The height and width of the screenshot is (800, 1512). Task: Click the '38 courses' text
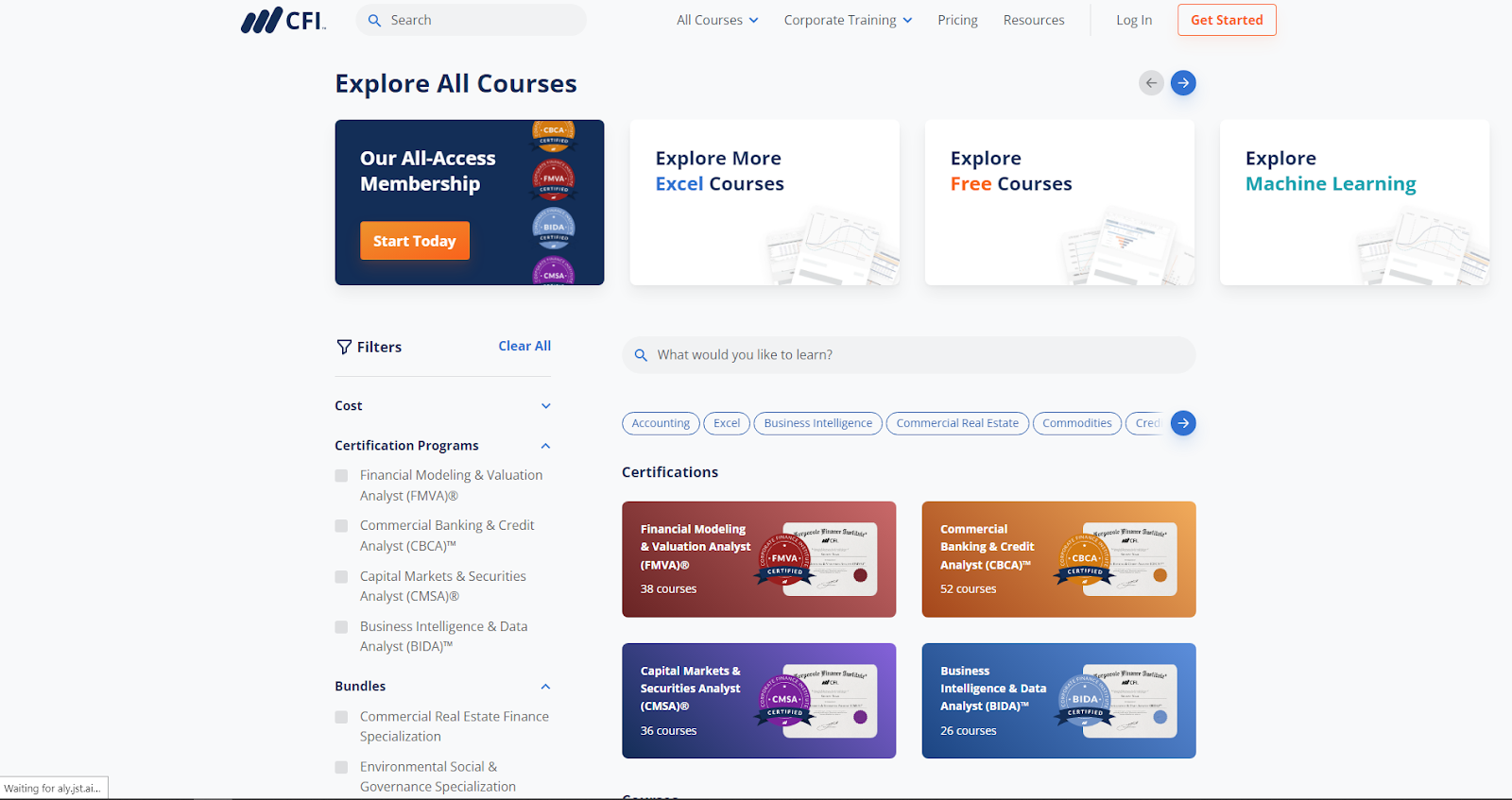668,588
